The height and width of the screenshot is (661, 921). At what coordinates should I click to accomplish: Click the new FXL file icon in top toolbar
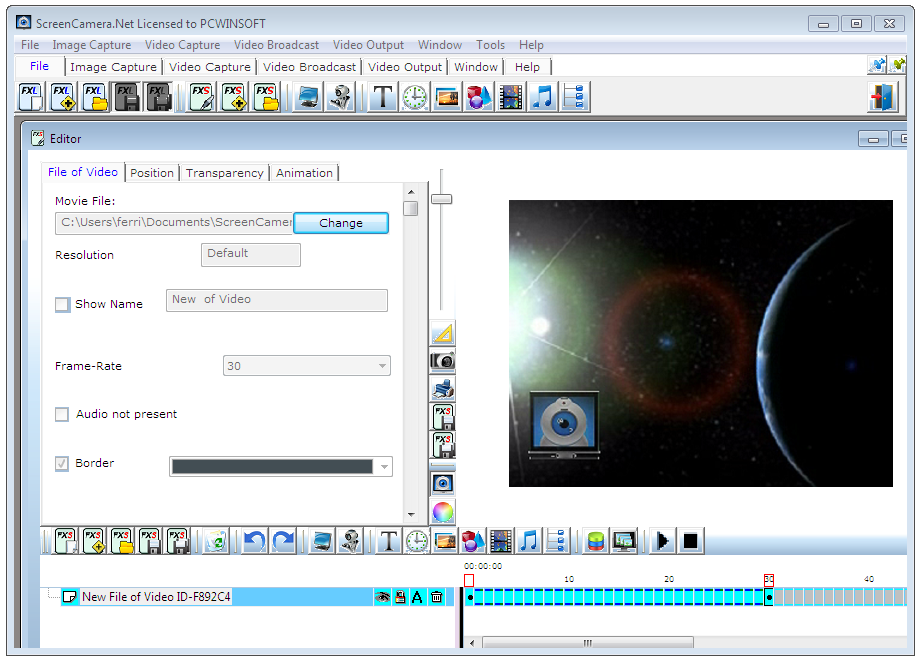click(x=30, y=97)
